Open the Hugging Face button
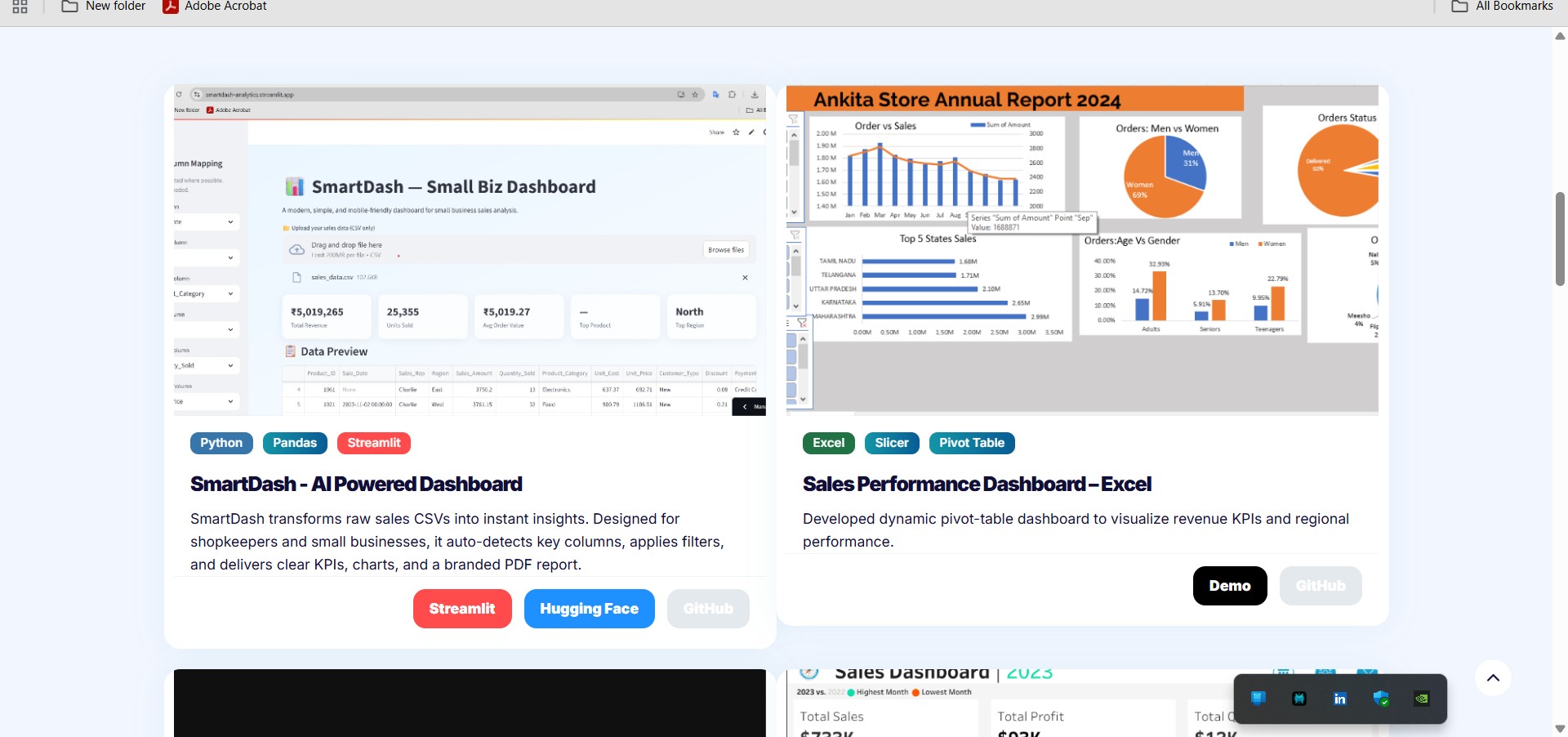Screen dimensions: 1568x737 coord(589,609)
